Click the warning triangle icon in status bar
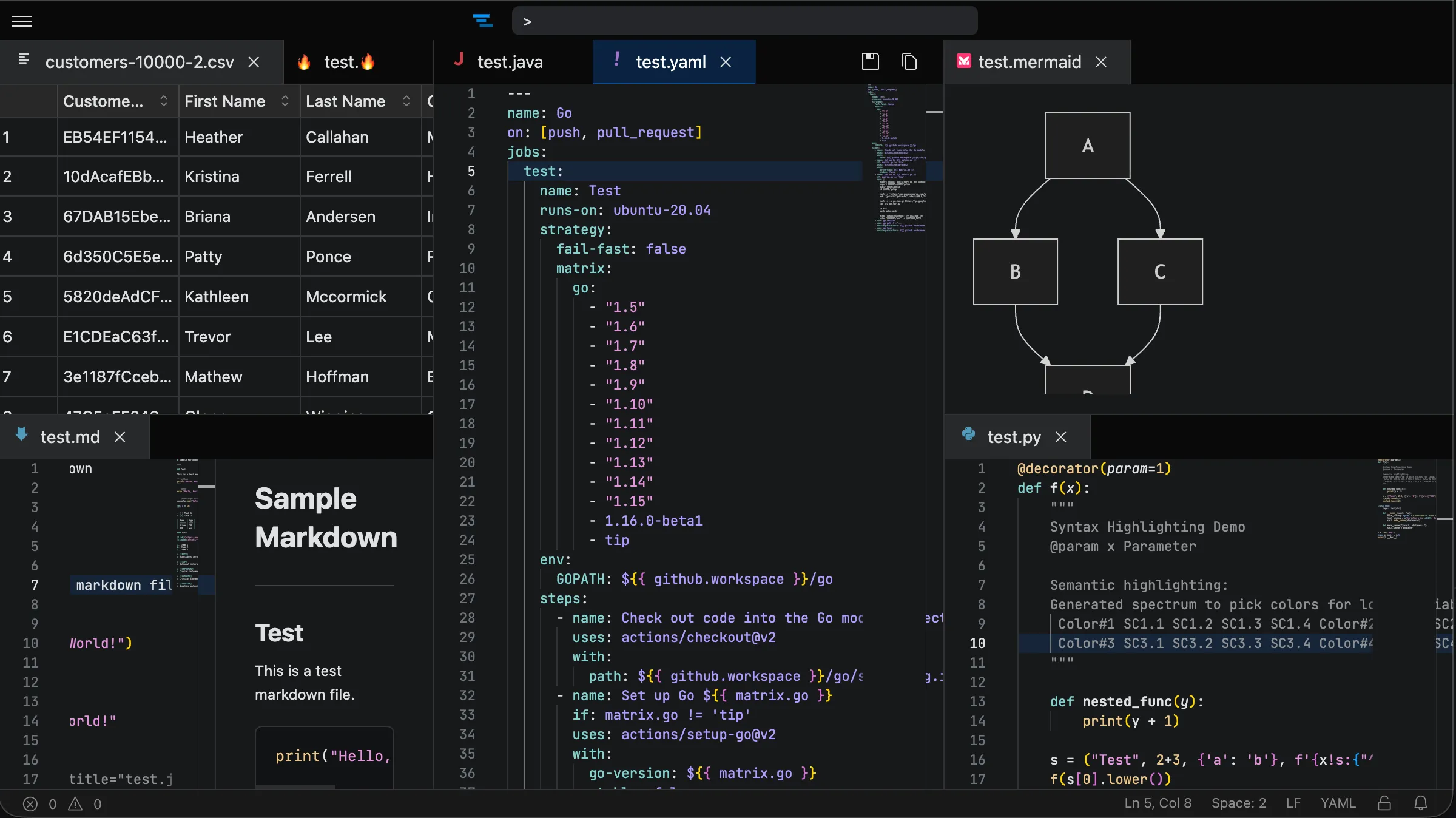1456x818 pixels. click(x=75, y=803)
